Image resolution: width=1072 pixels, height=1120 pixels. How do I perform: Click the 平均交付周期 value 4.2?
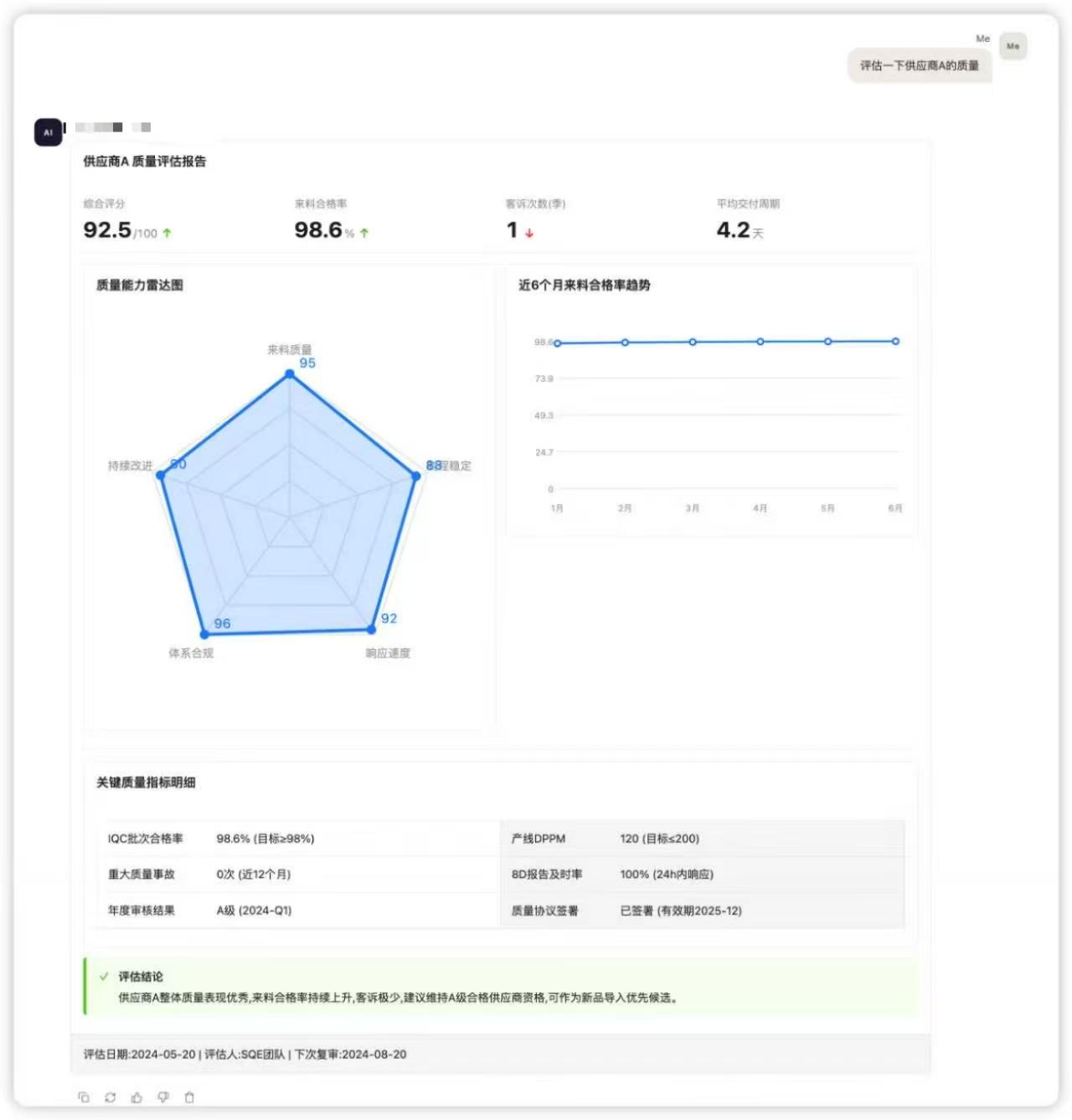coord(733,230)
